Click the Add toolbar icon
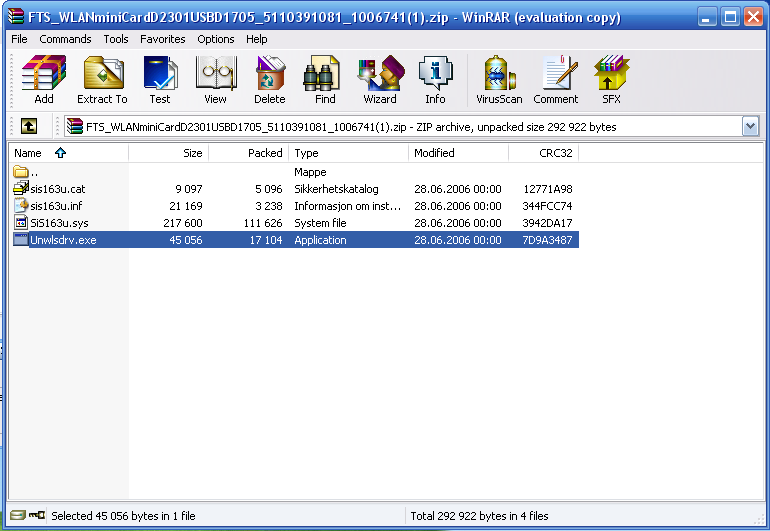Image resolution: width=770 pixels, height=531 pixels. coord(44,80)
